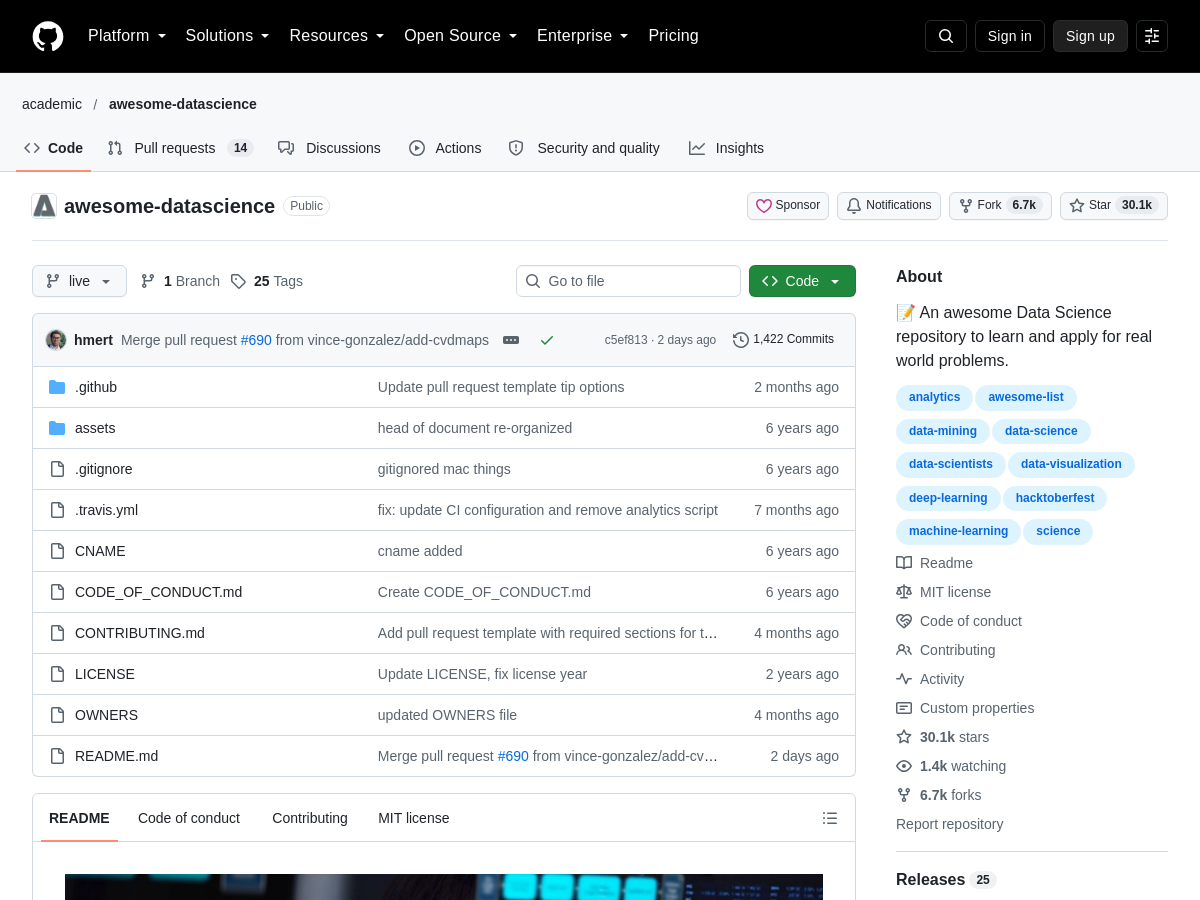1200x900 pixels.
Task: Open the c5ef813 commit hash
Action: tap(626, 340)
